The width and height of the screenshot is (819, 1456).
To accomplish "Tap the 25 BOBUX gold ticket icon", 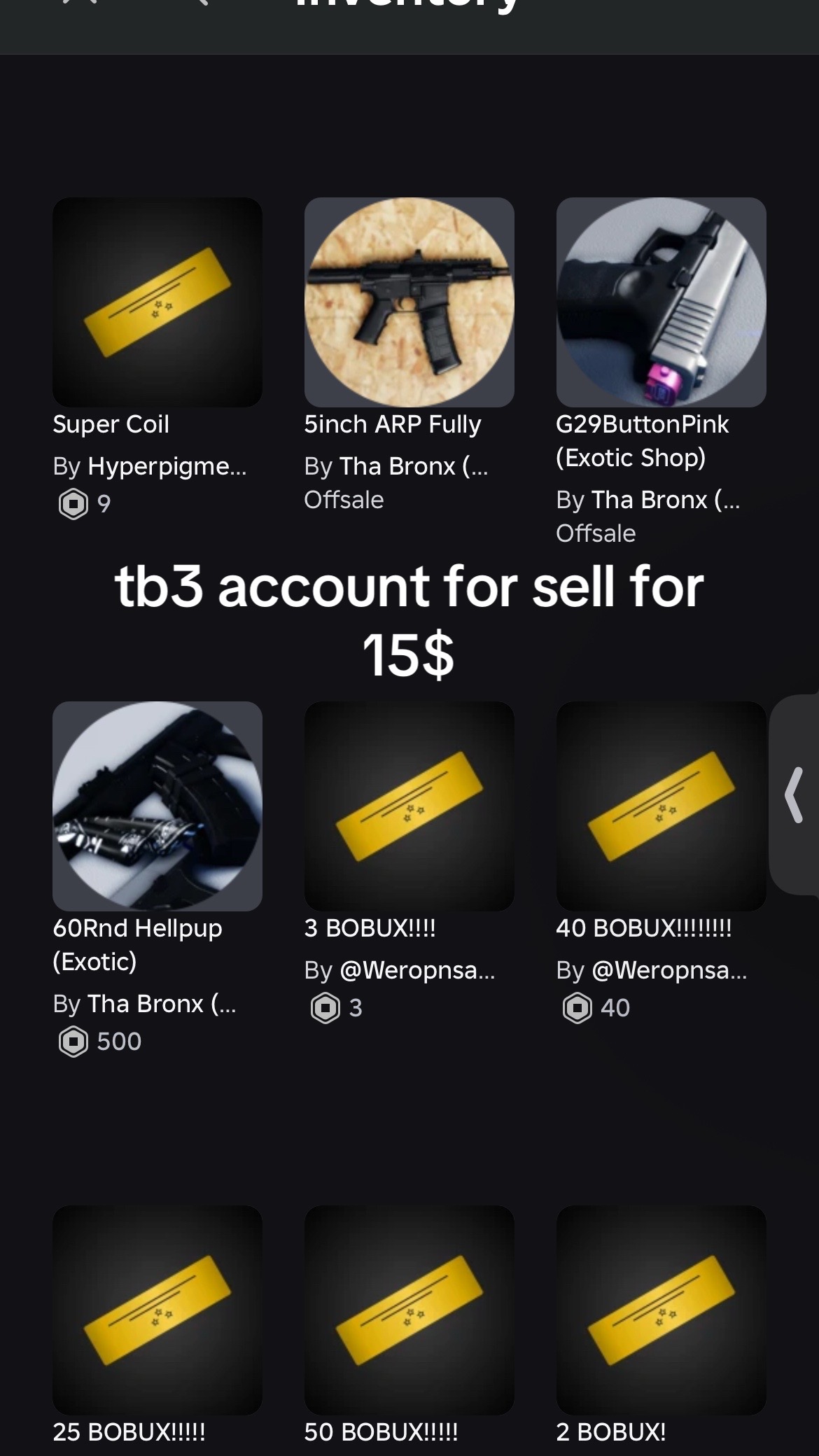I will (157, 1310).
